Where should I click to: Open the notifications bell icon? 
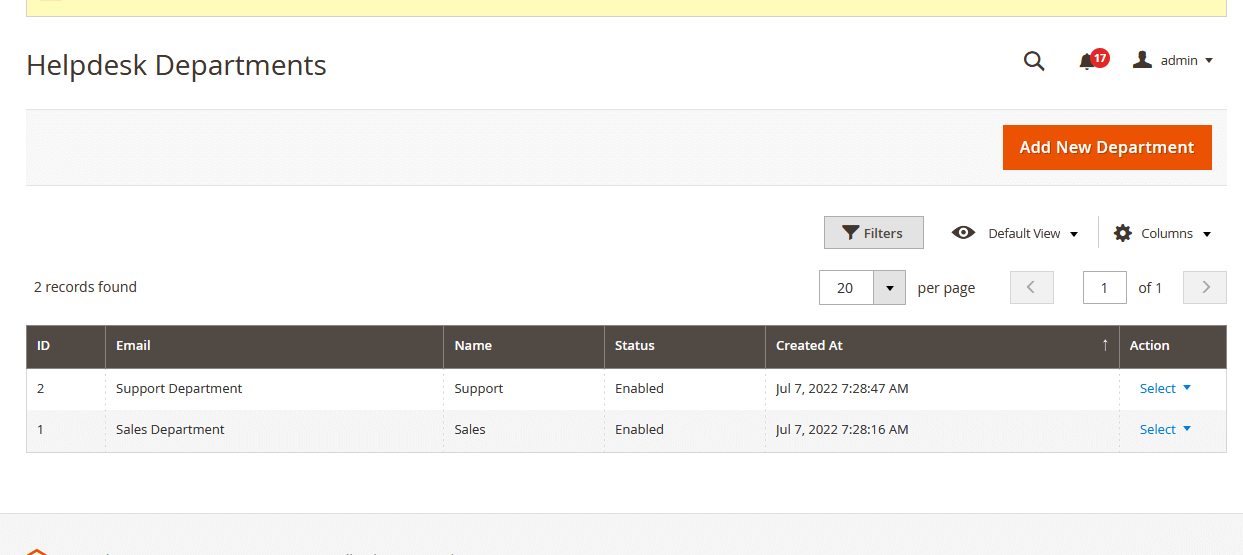(1087, 62)
